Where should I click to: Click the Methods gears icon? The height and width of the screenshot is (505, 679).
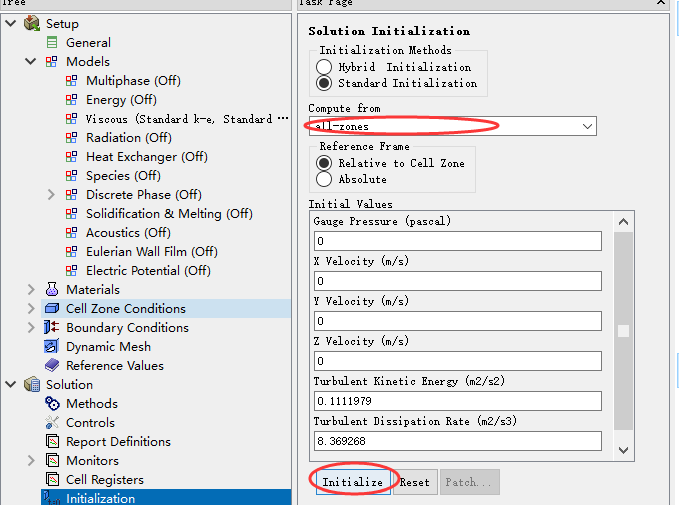(52, 404)
